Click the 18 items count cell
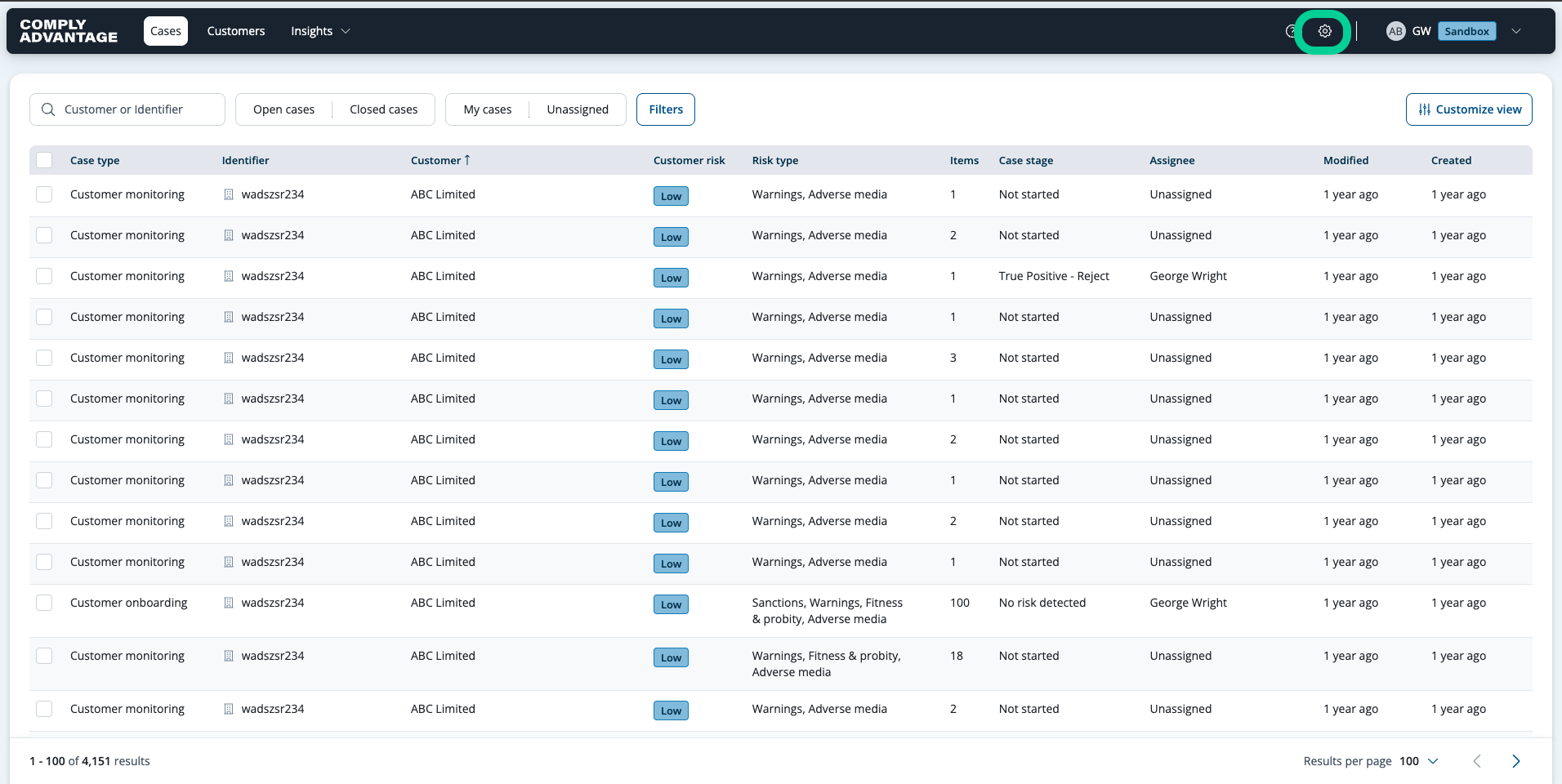Screen dimensions: 1562x784 coord(957,656)
